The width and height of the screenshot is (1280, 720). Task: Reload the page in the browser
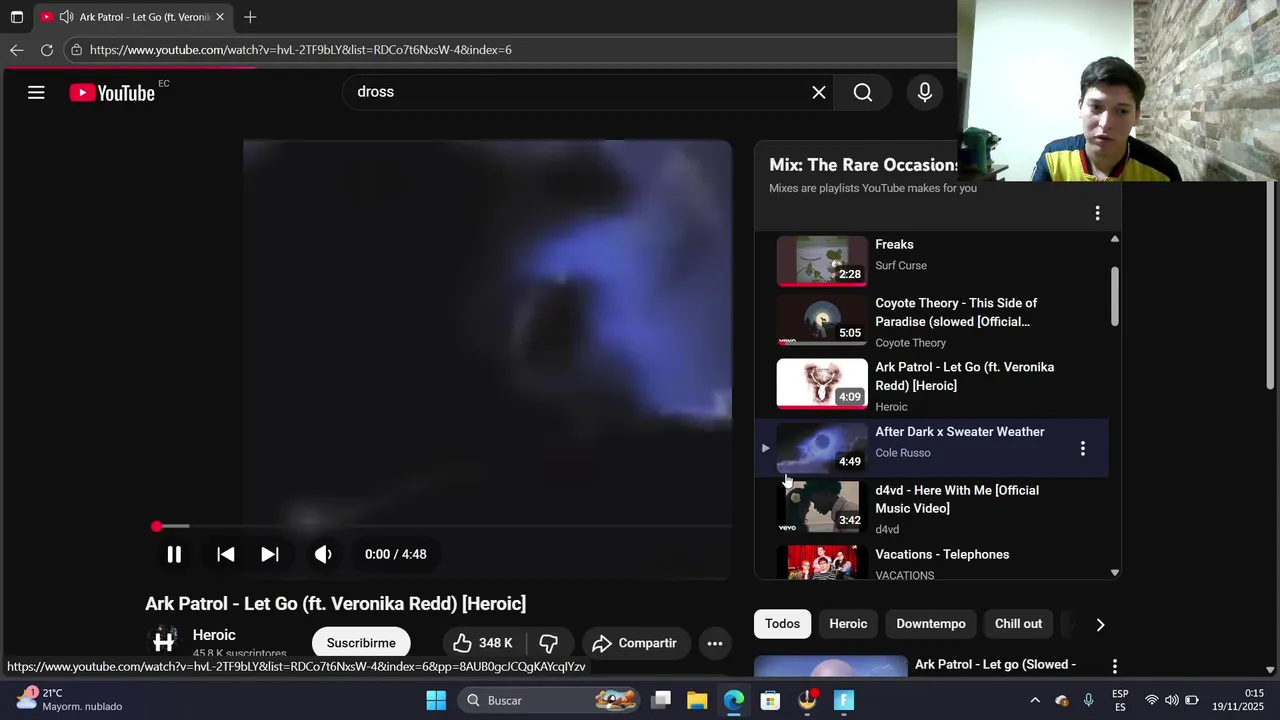click(47, 50)
